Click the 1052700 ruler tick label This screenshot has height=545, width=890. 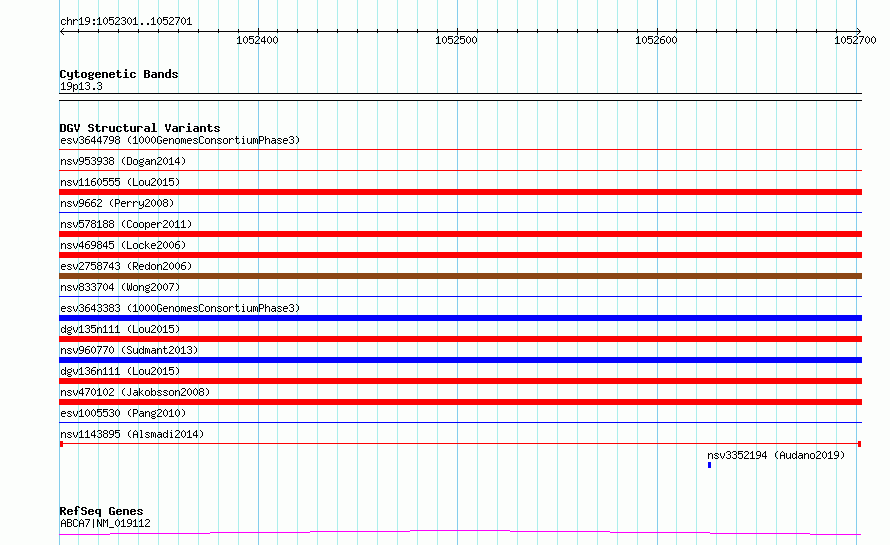click(x=855, y=40)
